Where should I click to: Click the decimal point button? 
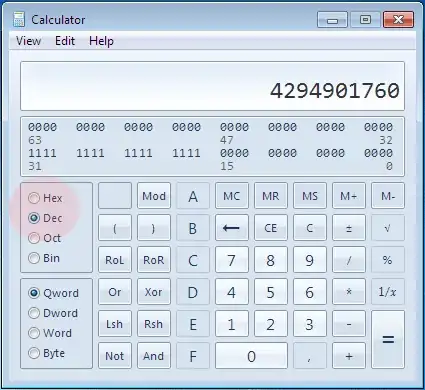[310, 356]
